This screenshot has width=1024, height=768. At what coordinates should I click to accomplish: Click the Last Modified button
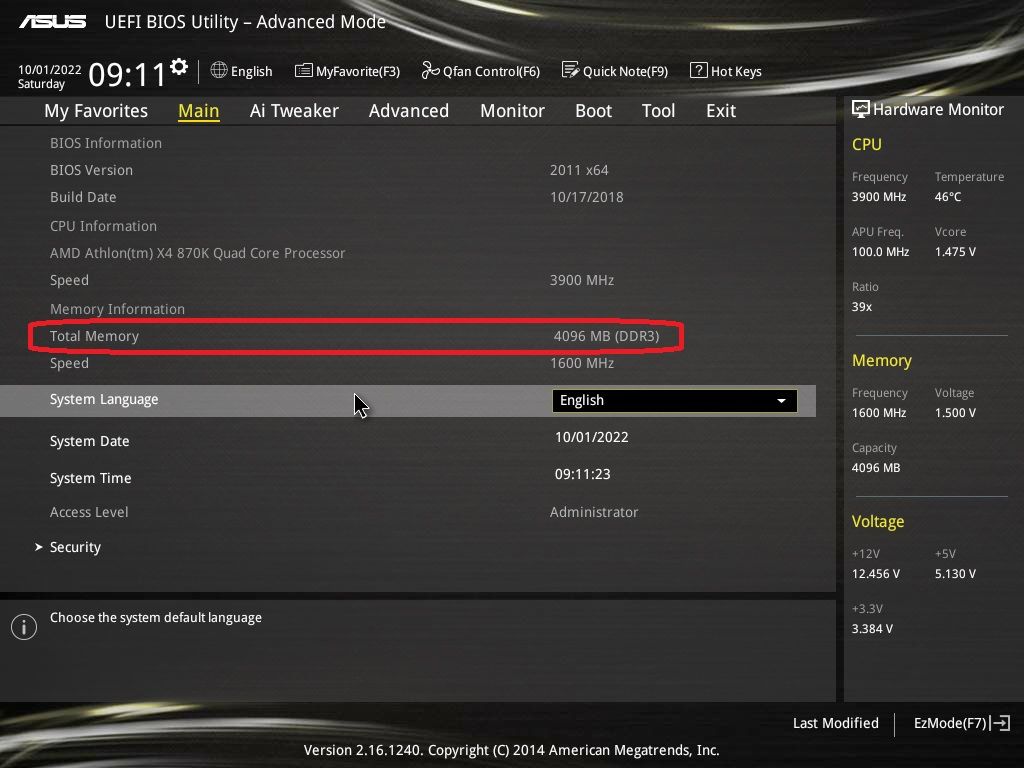tap(835, 723)
